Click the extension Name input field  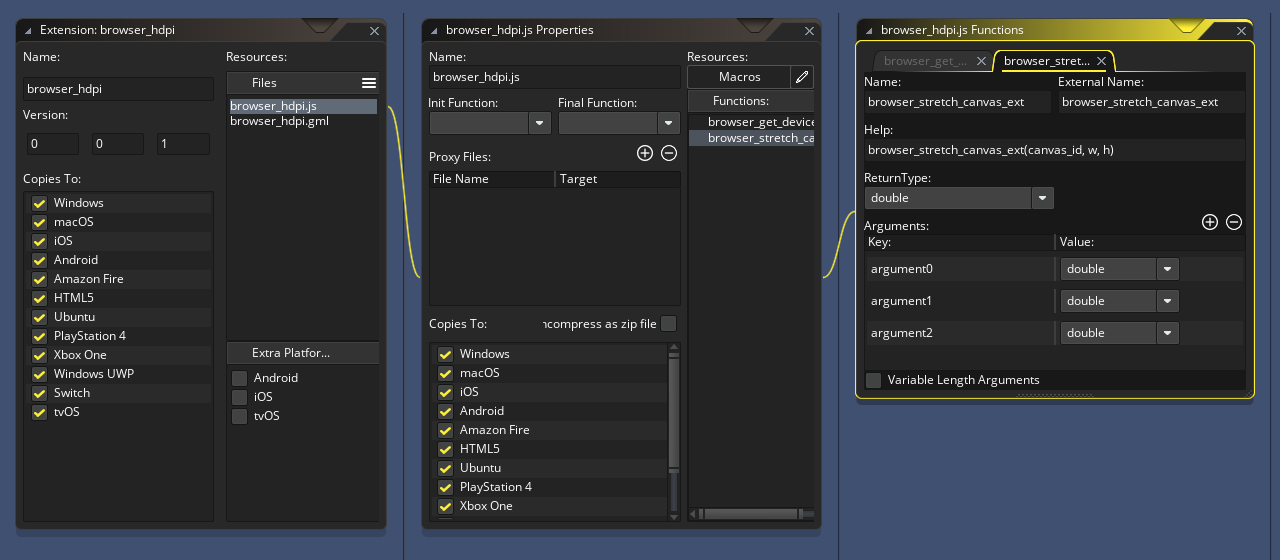point(119,89)
